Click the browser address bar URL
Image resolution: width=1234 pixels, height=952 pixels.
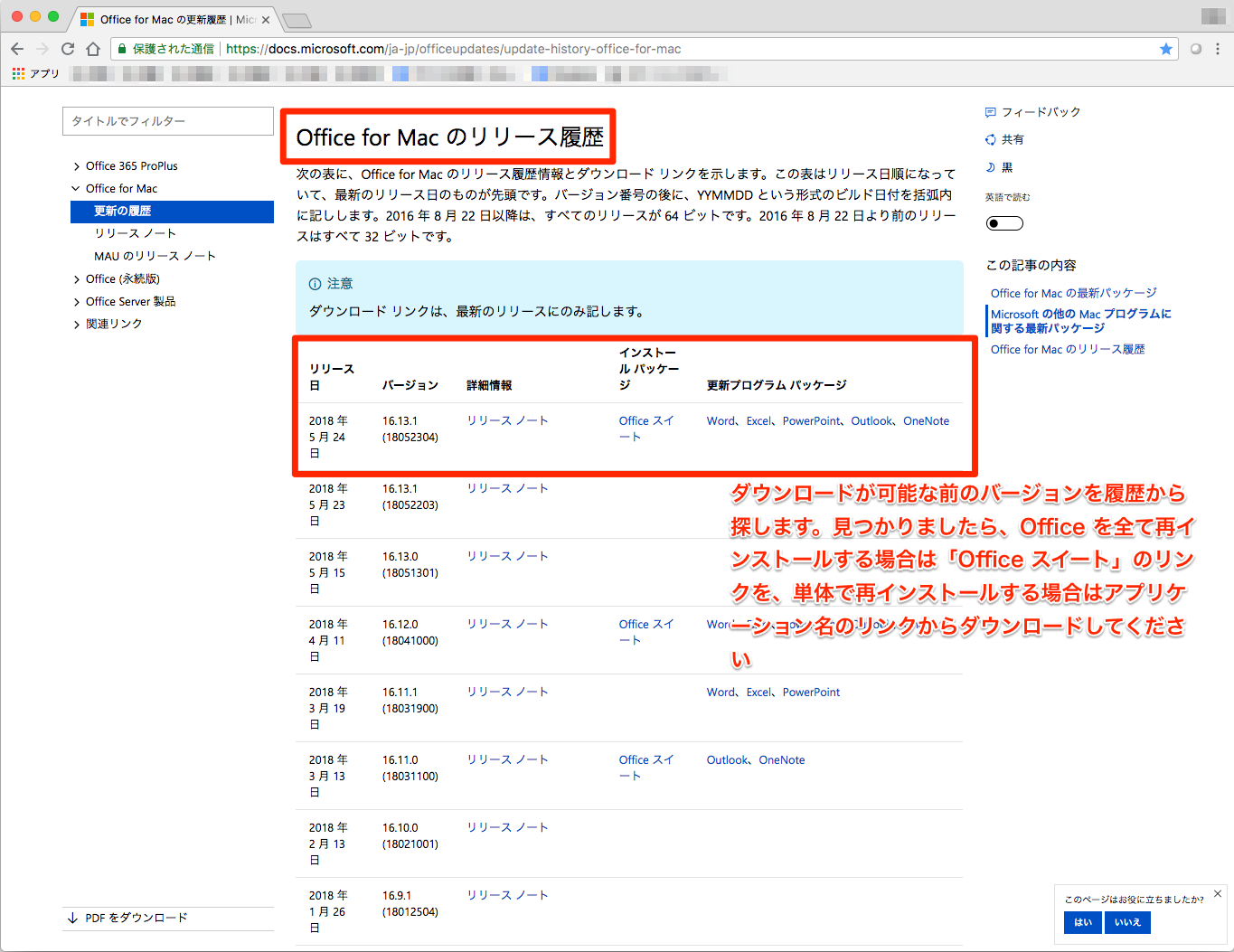453,49
